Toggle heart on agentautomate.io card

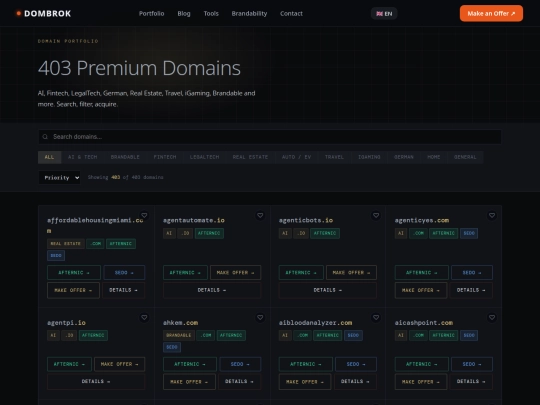tap(260, 215)
